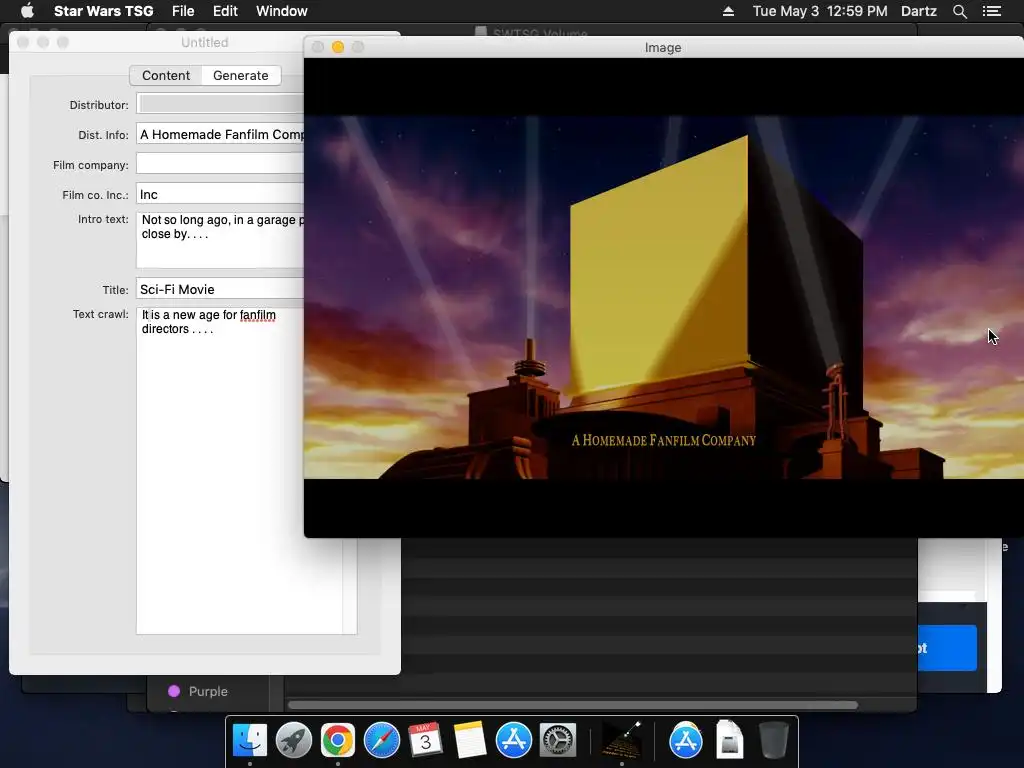Image resolution: width=1024 pixels, height=768 pixels.
Task: Click the eject icon in menu bar
Action: pyautogui.click(x=728, y=11)
